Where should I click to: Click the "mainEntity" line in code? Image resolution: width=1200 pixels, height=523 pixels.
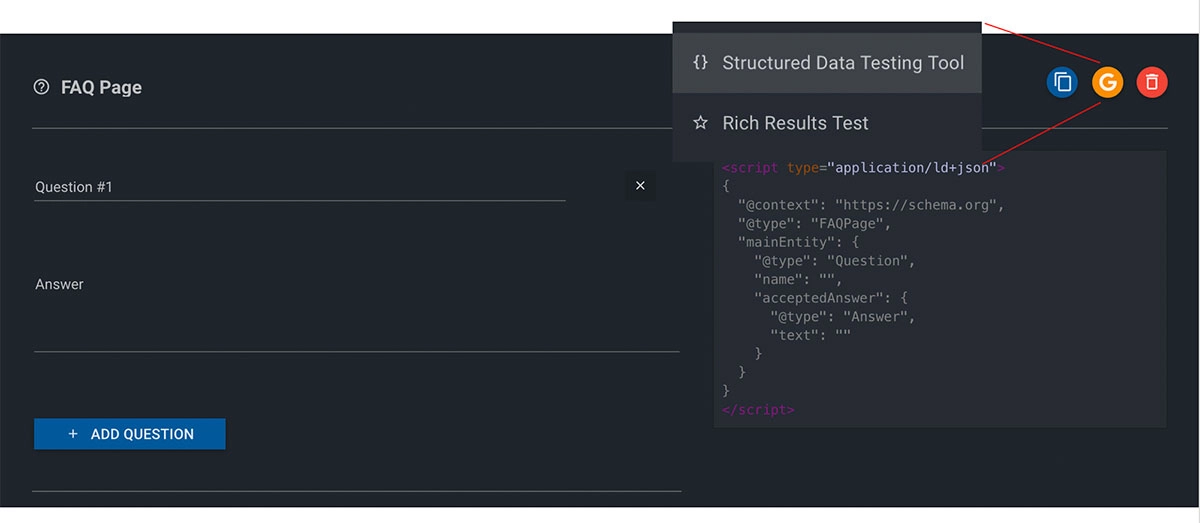pyautogui.click(x=798, y=242)
